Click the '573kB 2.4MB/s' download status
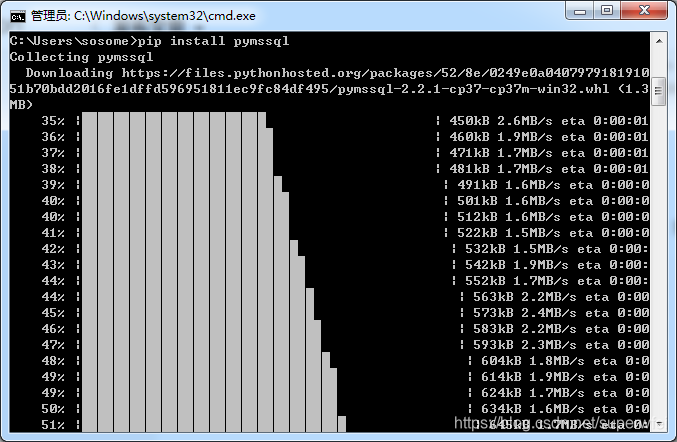 point(525,313)
